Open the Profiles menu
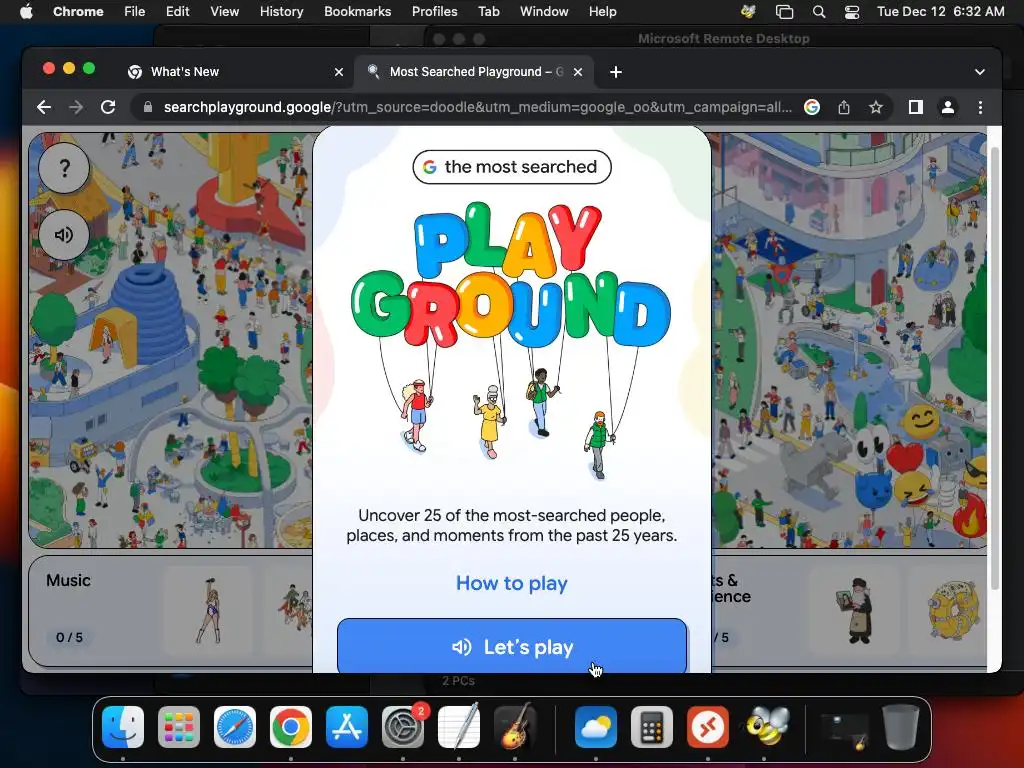Viewport: 1024px width, 768px height. click(x=434, y=11)
